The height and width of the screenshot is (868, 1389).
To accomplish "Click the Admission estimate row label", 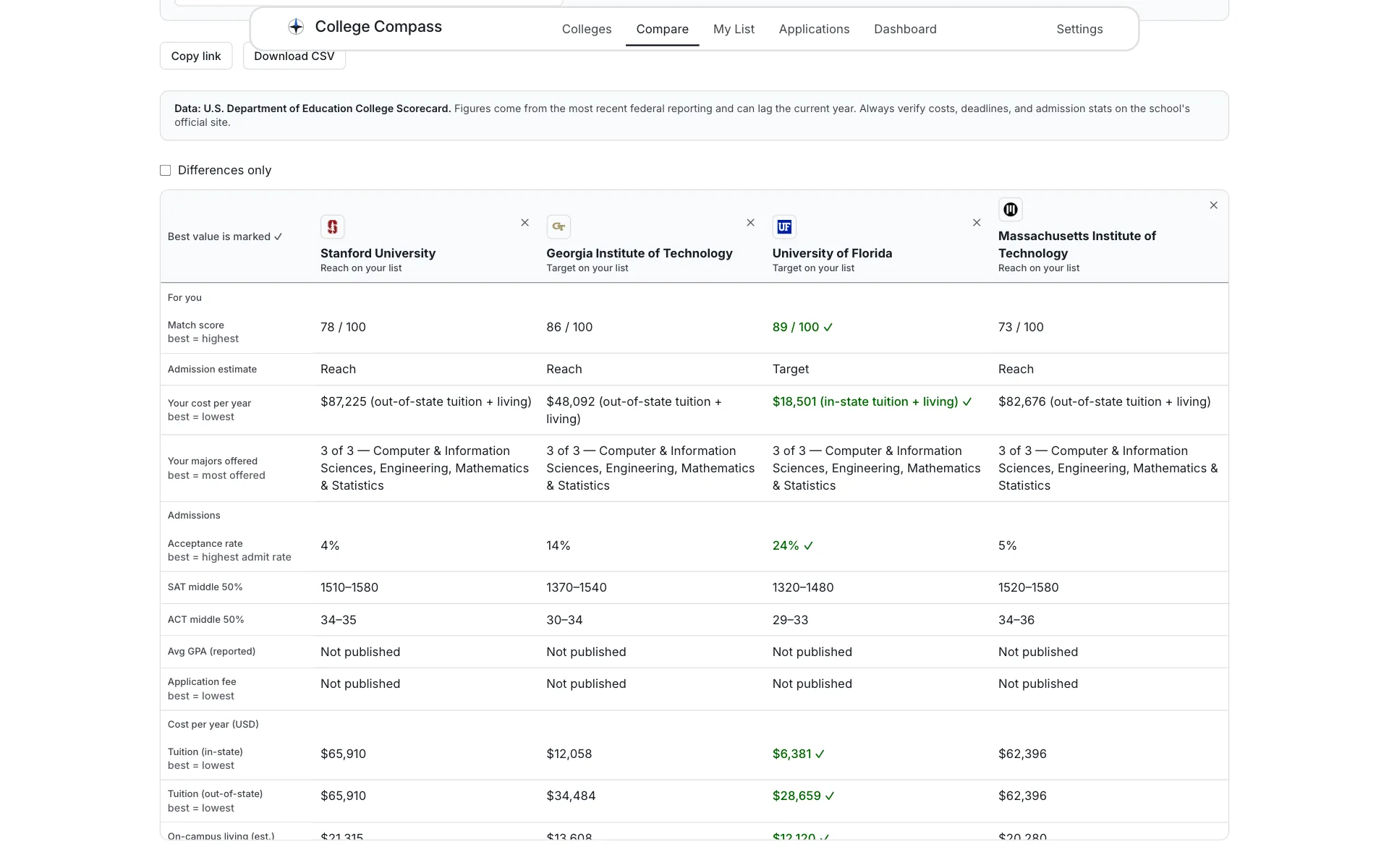I will tap(212, 369).
